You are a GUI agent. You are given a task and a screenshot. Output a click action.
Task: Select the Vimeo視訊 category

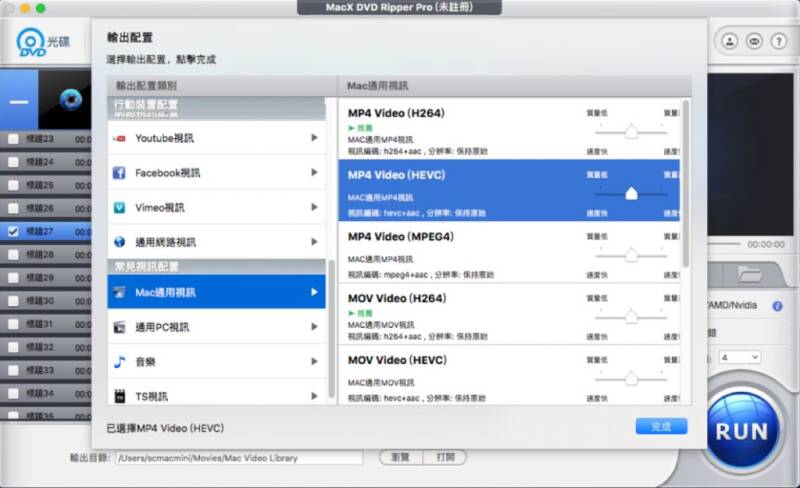[x=216, y=207]
